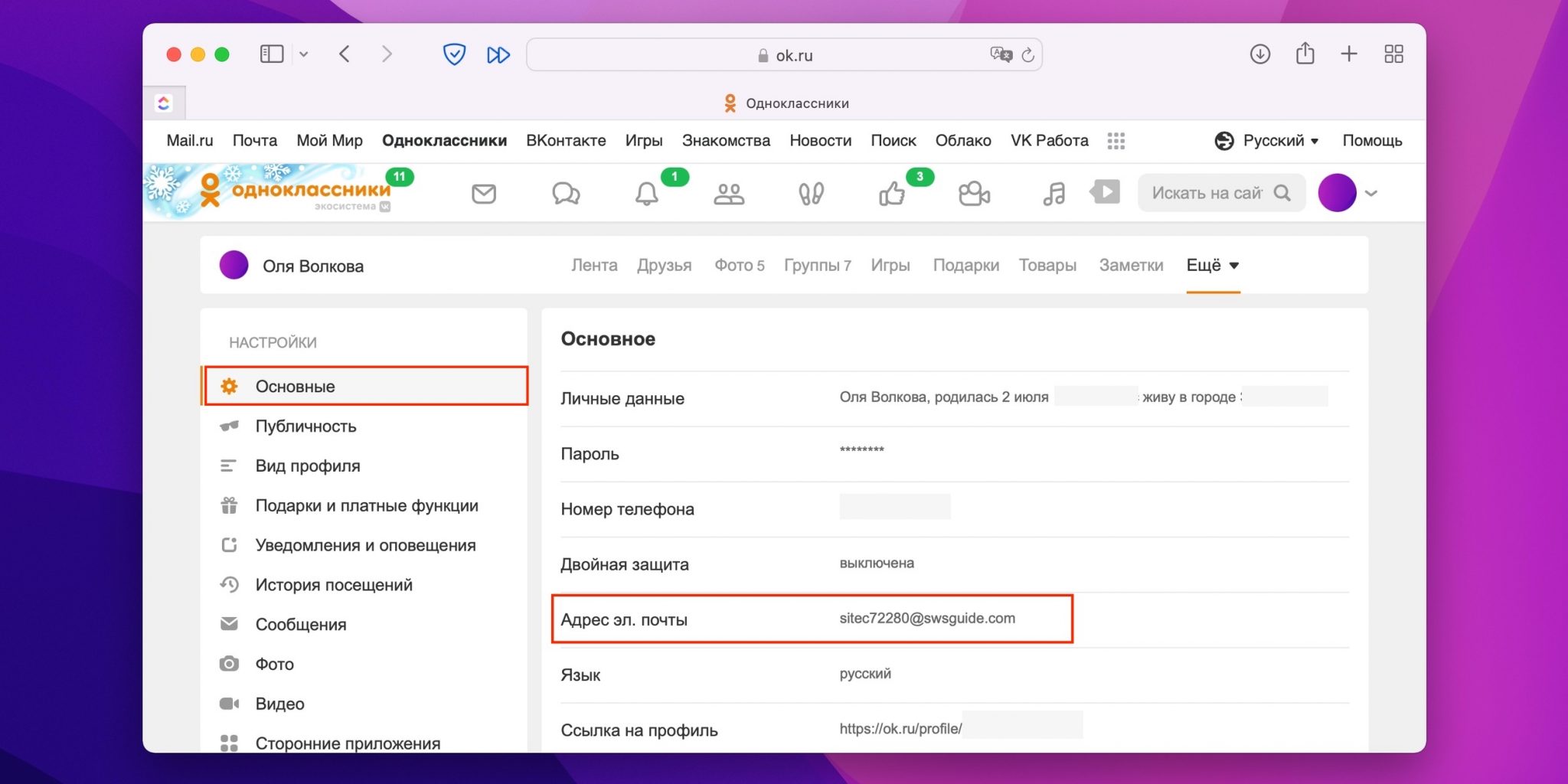Screen dimensions: 1568x784
Task: Click the Язык settings row
Action: click(x=955, y=675)
